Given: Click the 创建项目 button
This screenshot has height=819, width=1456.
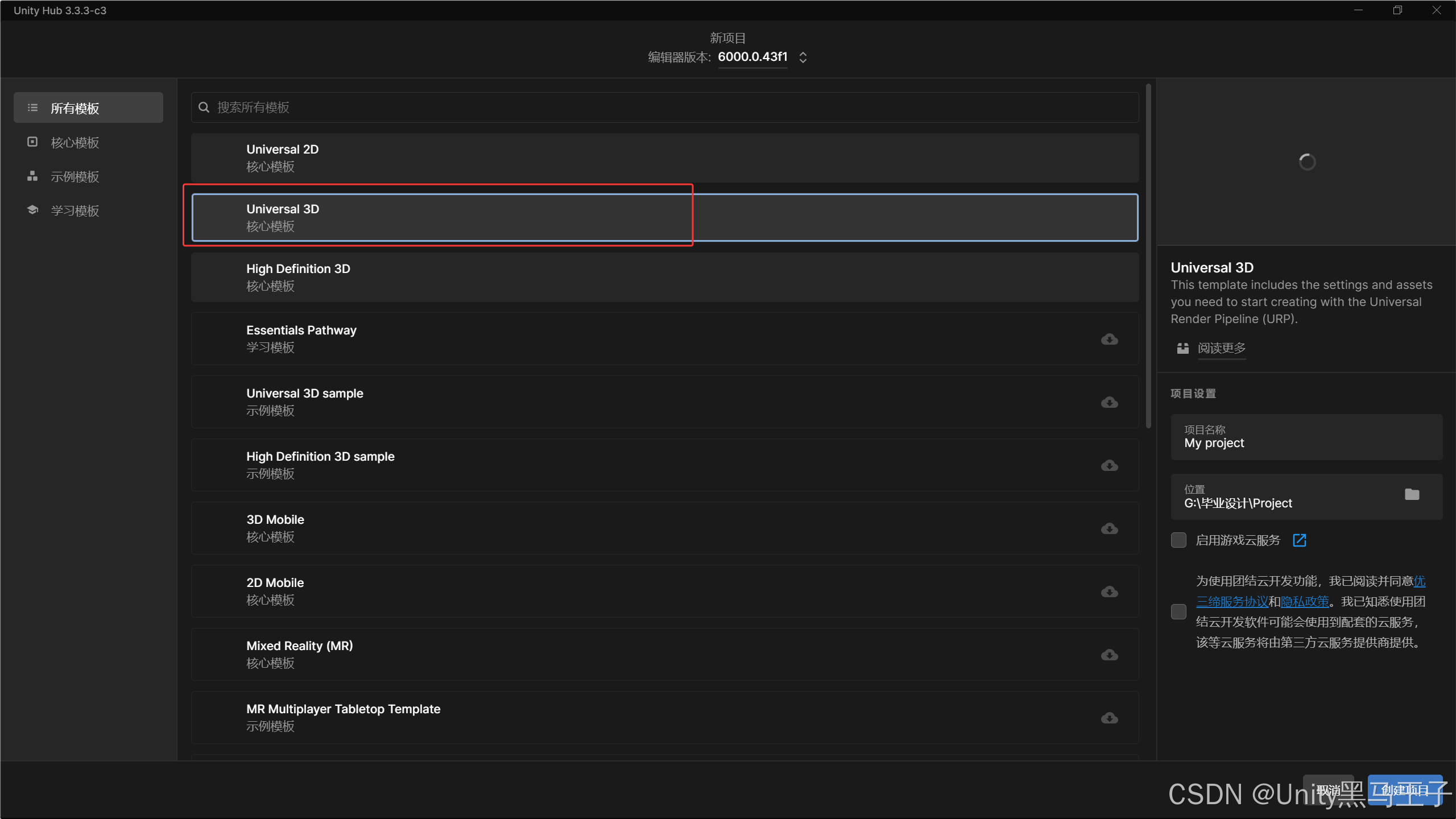Looking at the screenshot, I should point(1405,790).
